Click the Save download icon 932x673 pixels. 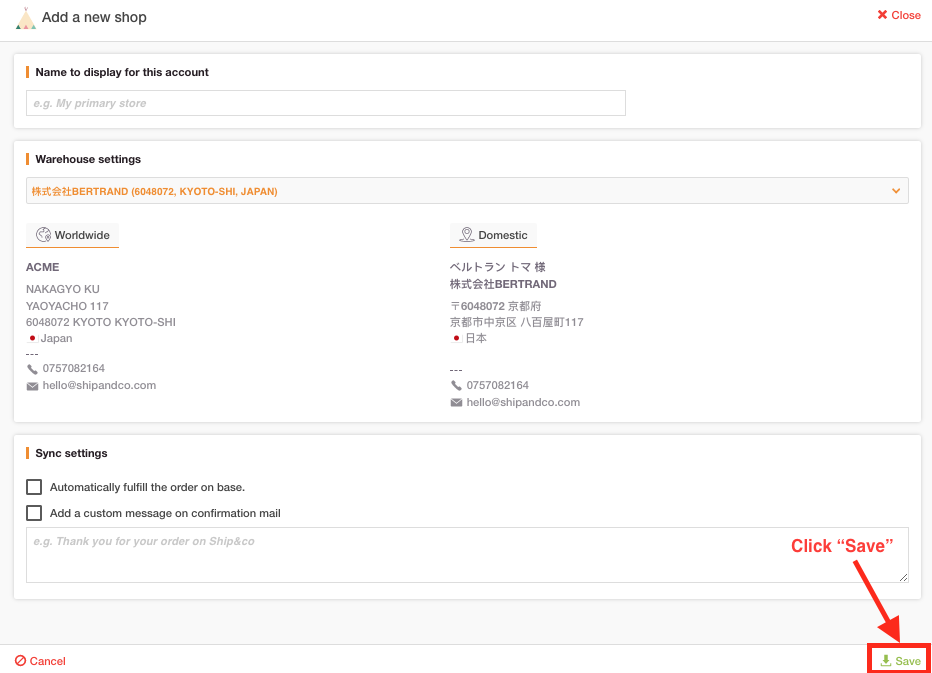coord(886,661)
